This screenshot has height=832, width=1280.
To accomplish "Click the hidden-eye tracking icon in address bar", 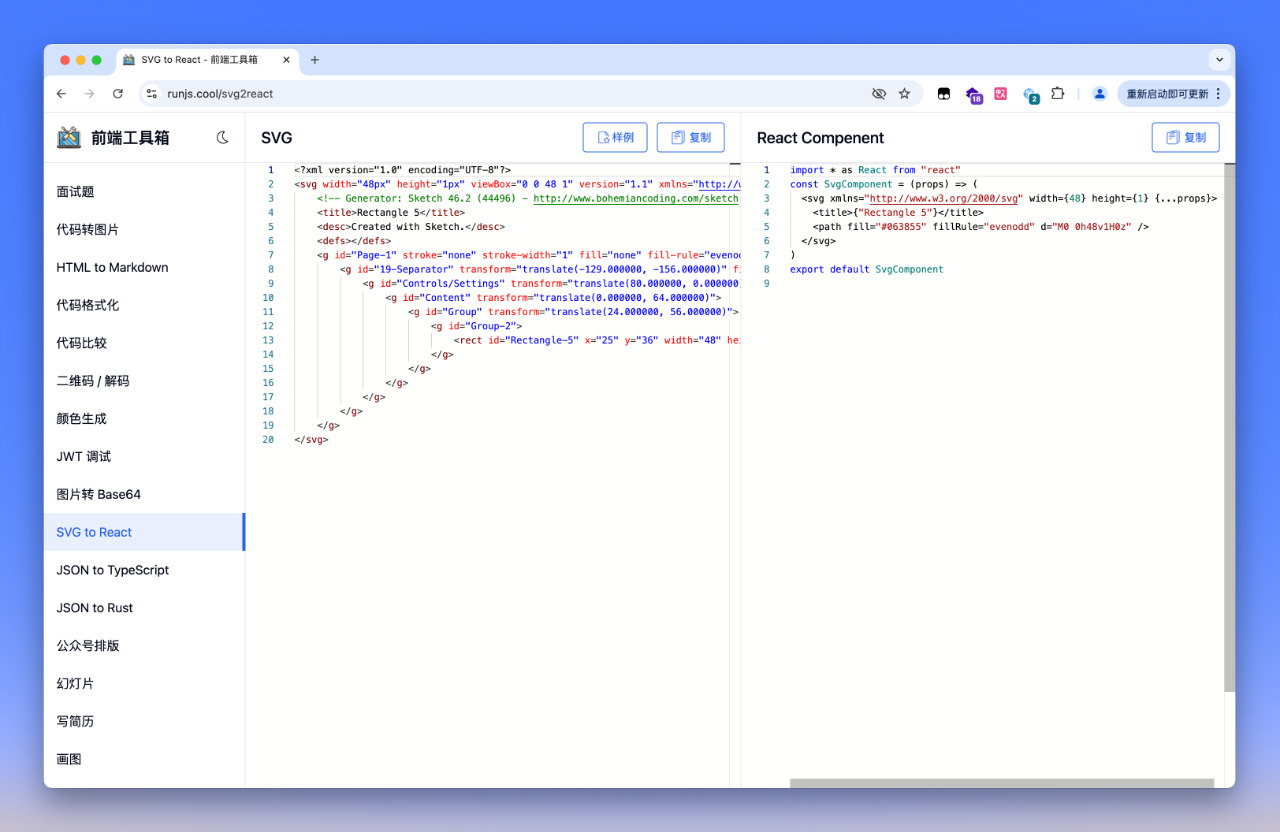I will (879, 94).
